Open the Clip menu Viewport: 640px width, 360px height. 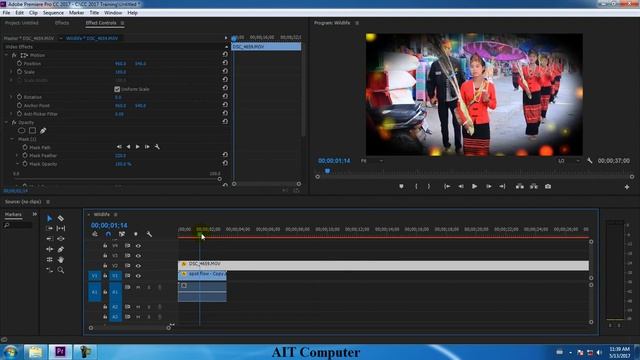[x=33, y=13]
